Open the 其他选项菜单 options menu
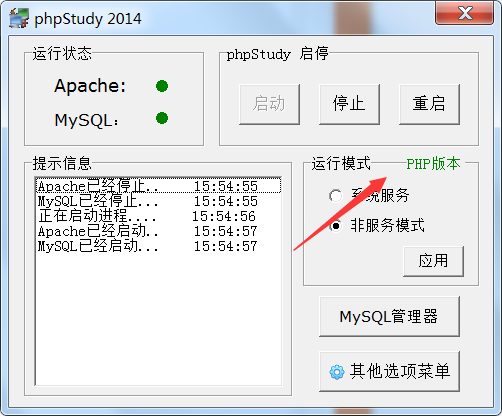The width and height of the screenshot is (502, 416). (x=389, y=371)
